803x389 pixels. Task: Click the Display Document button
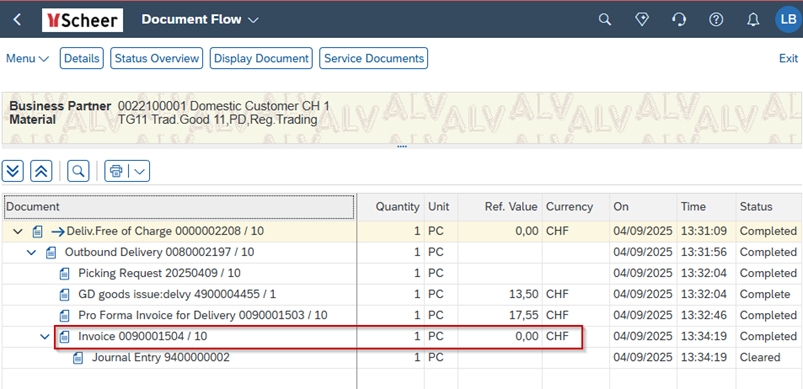(261, 58)
